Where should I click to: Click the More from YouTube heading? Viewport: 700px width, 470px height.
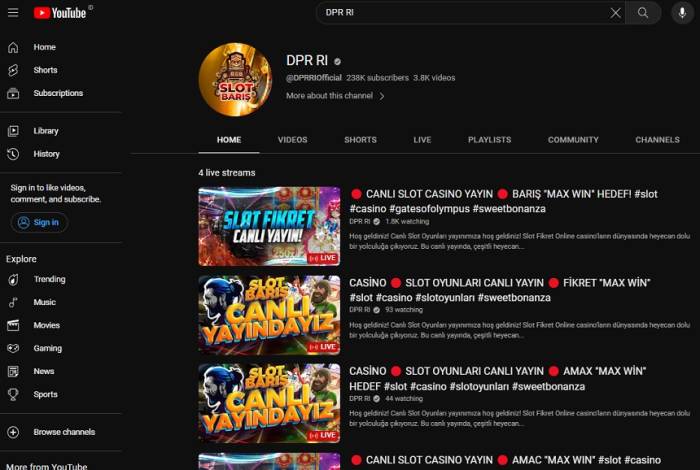[x=47, y=466]
